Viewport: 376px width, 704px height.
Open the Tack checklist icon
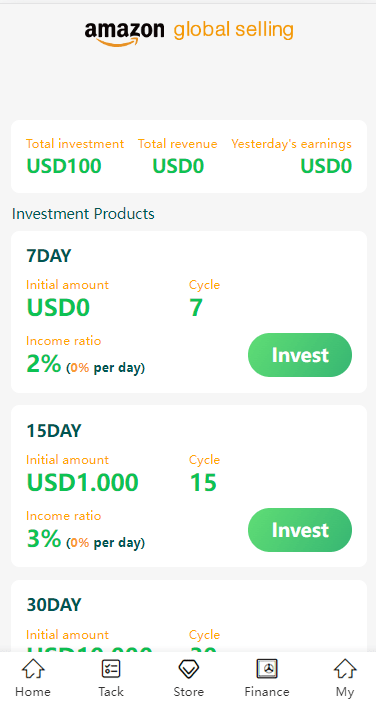coord(111,669)
